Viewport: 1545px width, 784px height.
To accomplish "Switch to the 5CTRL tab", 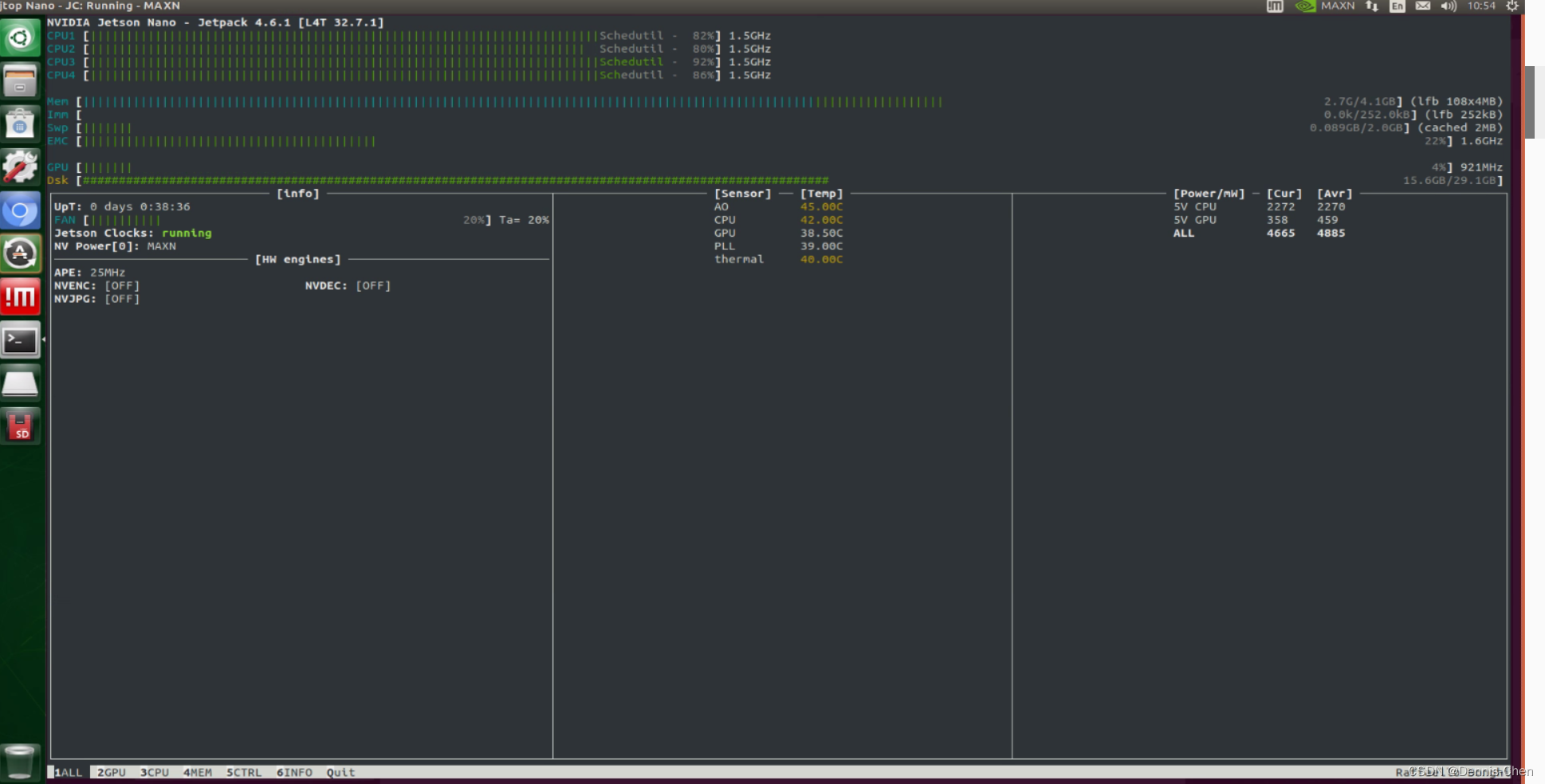I will point(244,772).
